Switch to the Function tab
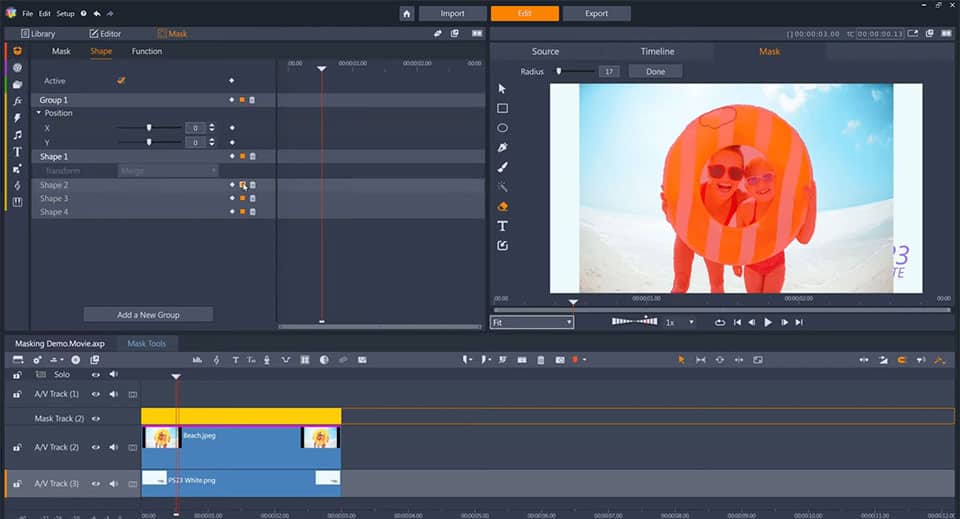This screenshot has height=519, width=960. (147, 51)
